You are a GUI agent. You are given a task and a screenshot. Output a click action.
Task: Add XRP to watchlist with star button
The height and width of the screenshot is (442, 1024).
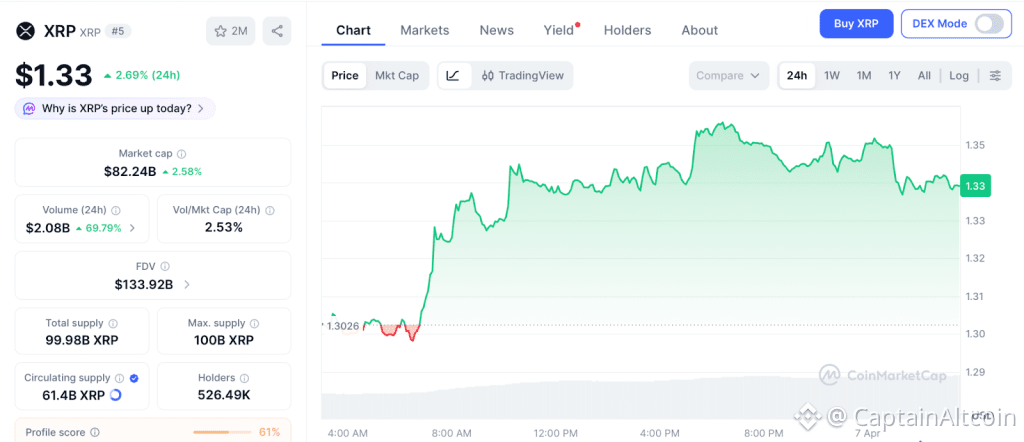tap(230, 31)
